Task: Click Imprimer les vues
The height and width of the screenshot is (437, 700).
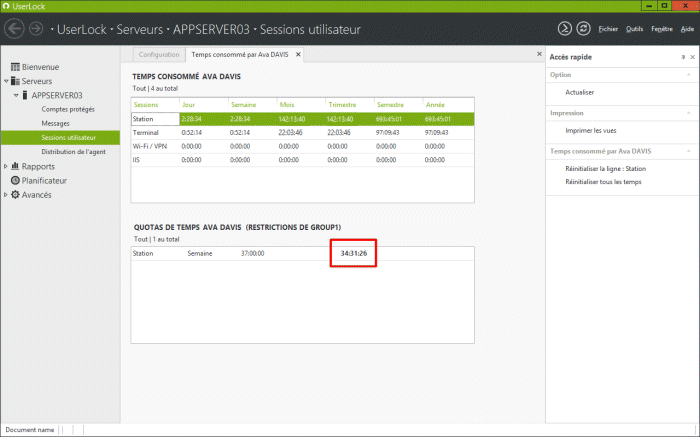Action: click(x=591, y=131)
